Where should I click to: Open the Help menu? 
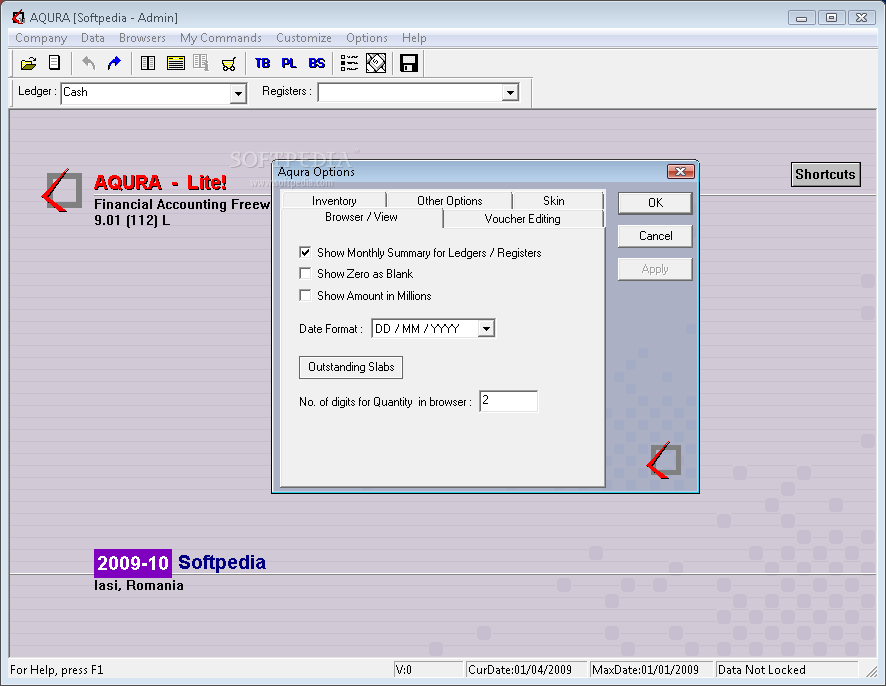coord(414,38)
